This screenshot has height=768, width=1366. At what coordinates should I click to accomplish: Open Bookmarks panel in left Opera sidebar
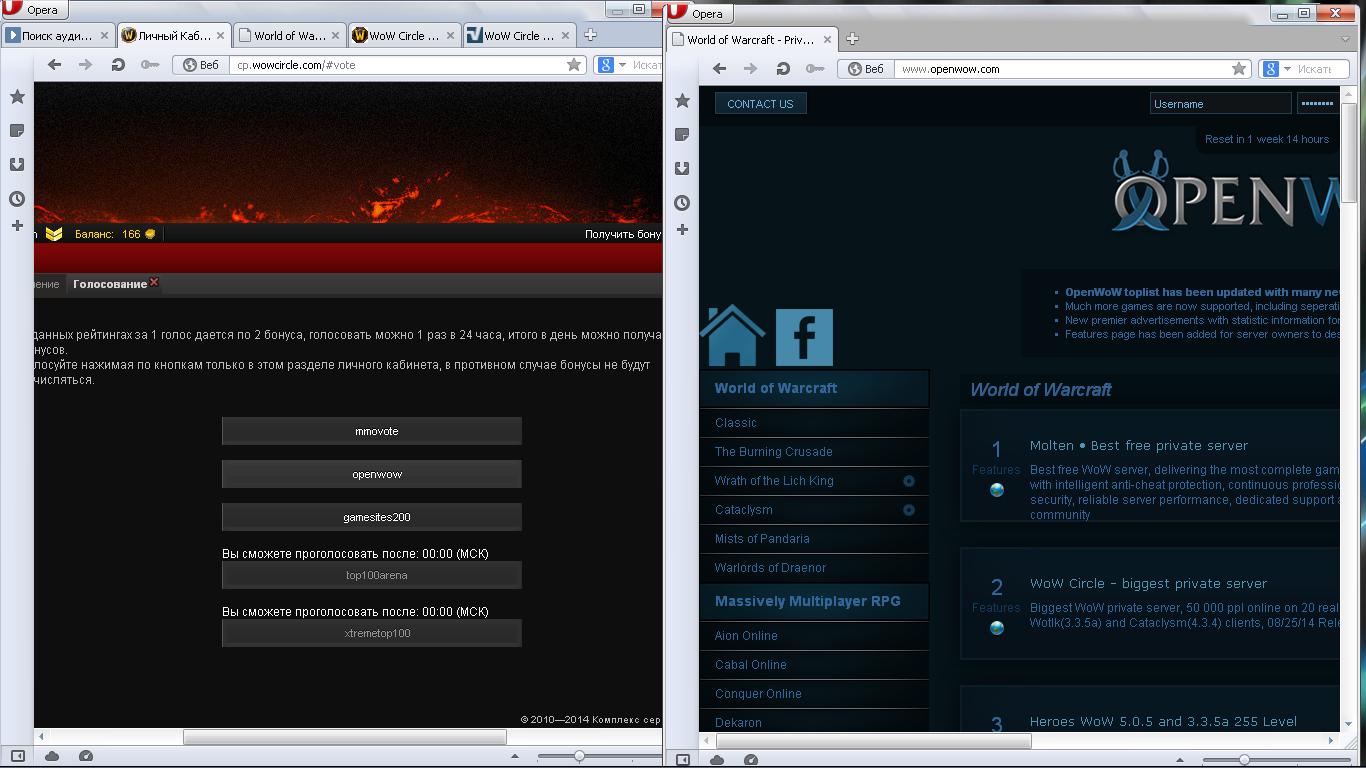tap(17, 97)
